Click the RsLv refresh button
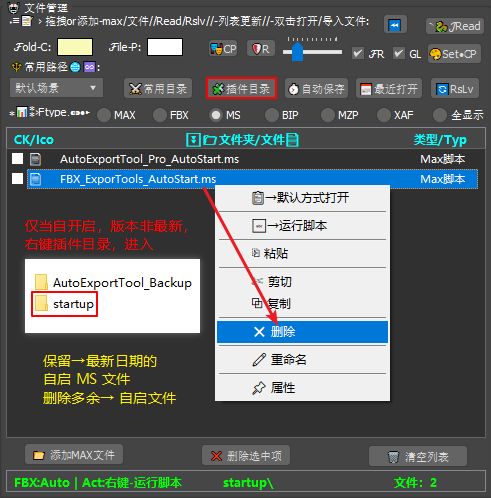The width and height of the screenshot is (491, 498). pos(455,89)
